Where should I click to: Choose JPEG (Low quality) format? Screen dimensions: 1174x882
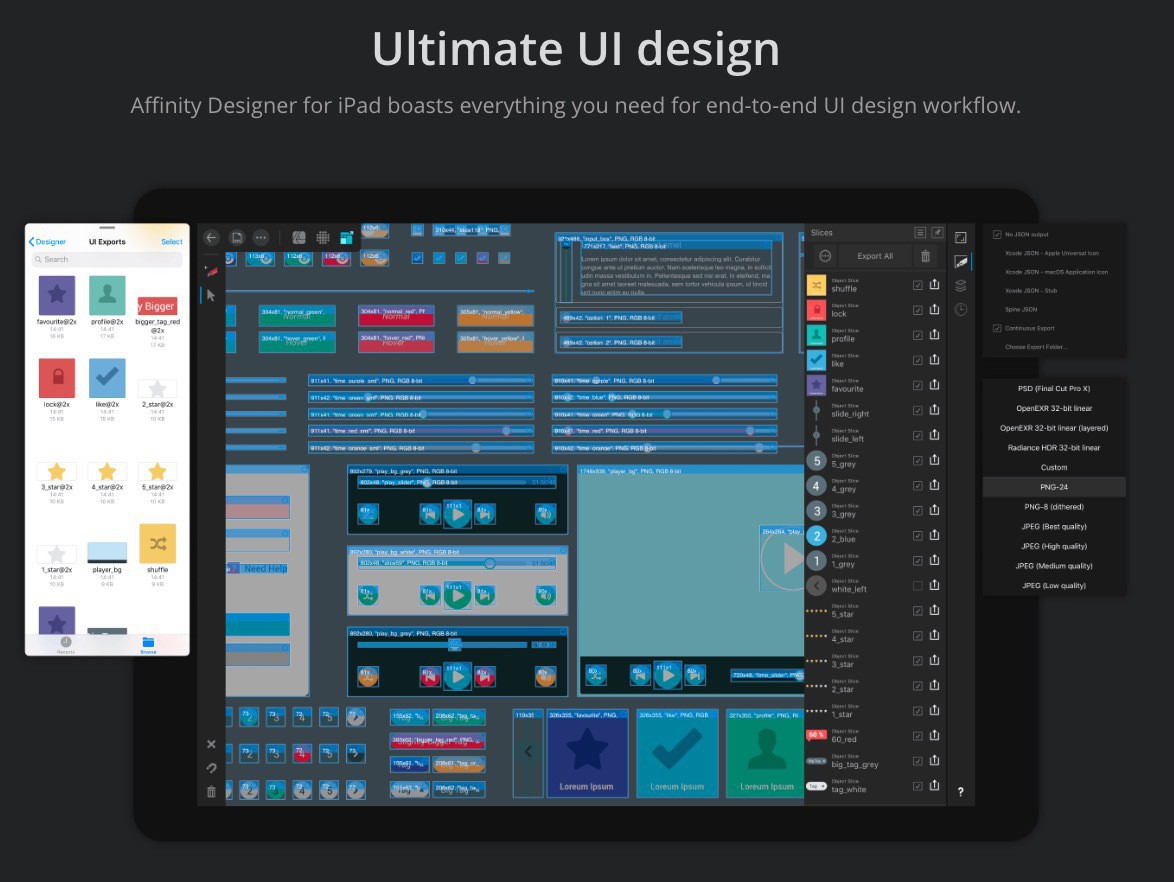[x=1054, y=586]
